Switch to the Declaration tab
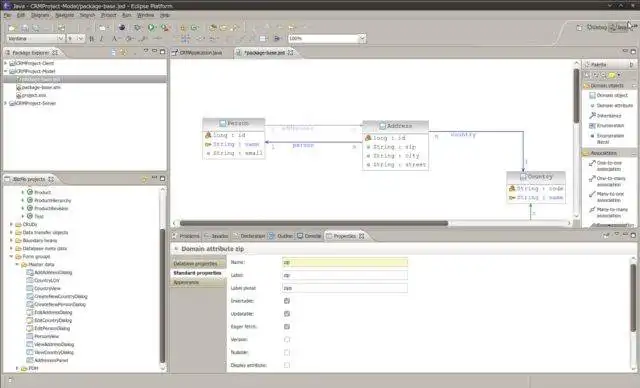The image size is (640, 388). (x=250, y=236)
